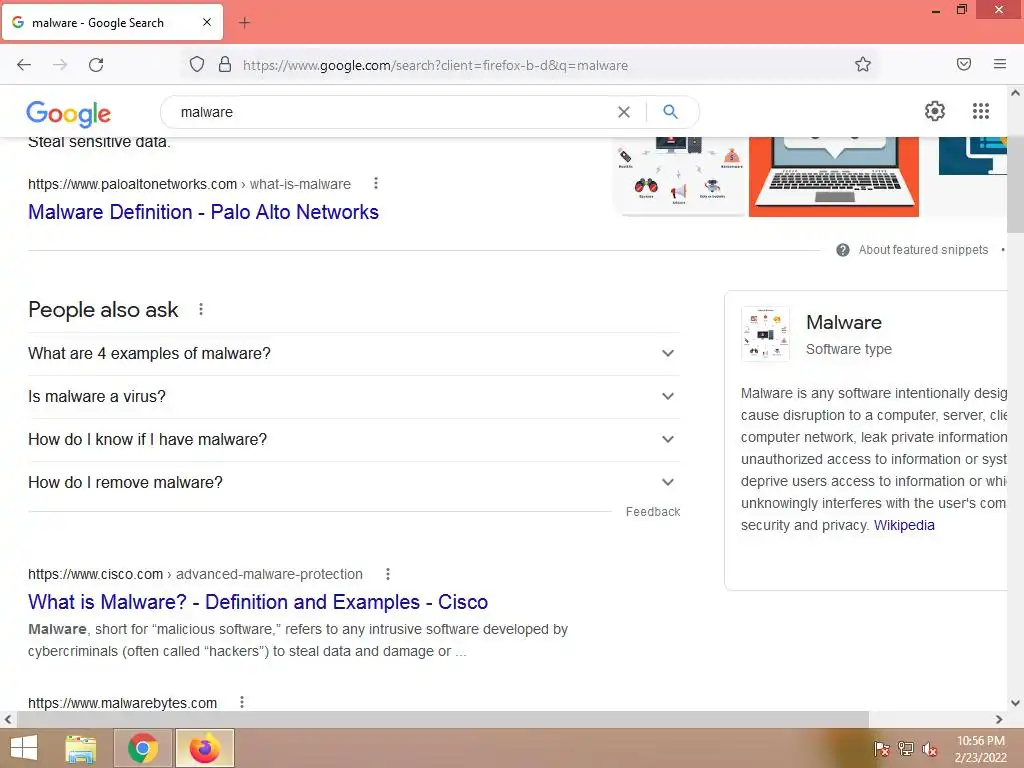Click the vertical scrollbar up arrow
Image resolution: width=1024 pixels, height=768 pixels.
pyautogui.click(x=1016, y=93)
